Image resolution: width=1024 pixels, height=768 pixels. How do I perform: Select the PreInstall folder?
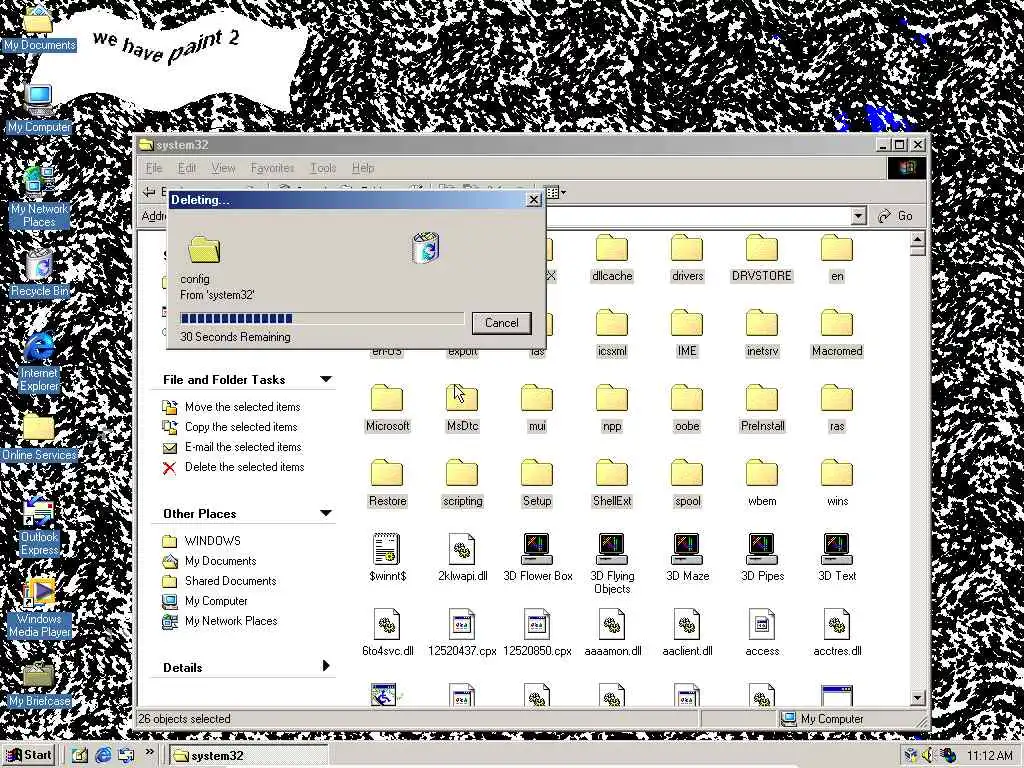click(762, 409)
